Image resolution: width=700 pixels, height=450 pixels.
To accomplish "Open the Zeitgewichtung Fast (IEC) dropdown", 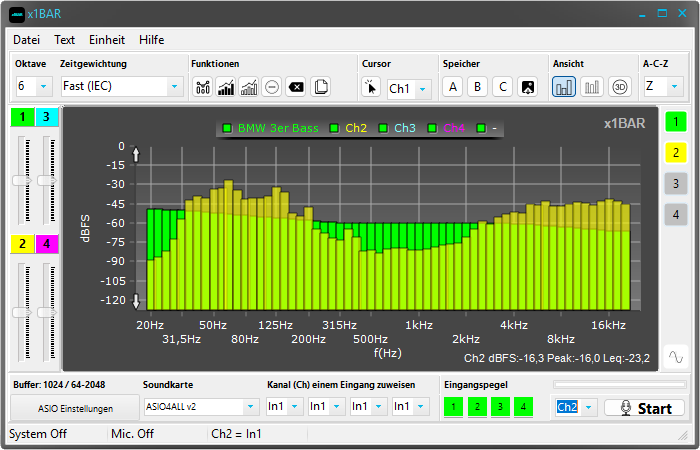I will click(x=122, y=86).
